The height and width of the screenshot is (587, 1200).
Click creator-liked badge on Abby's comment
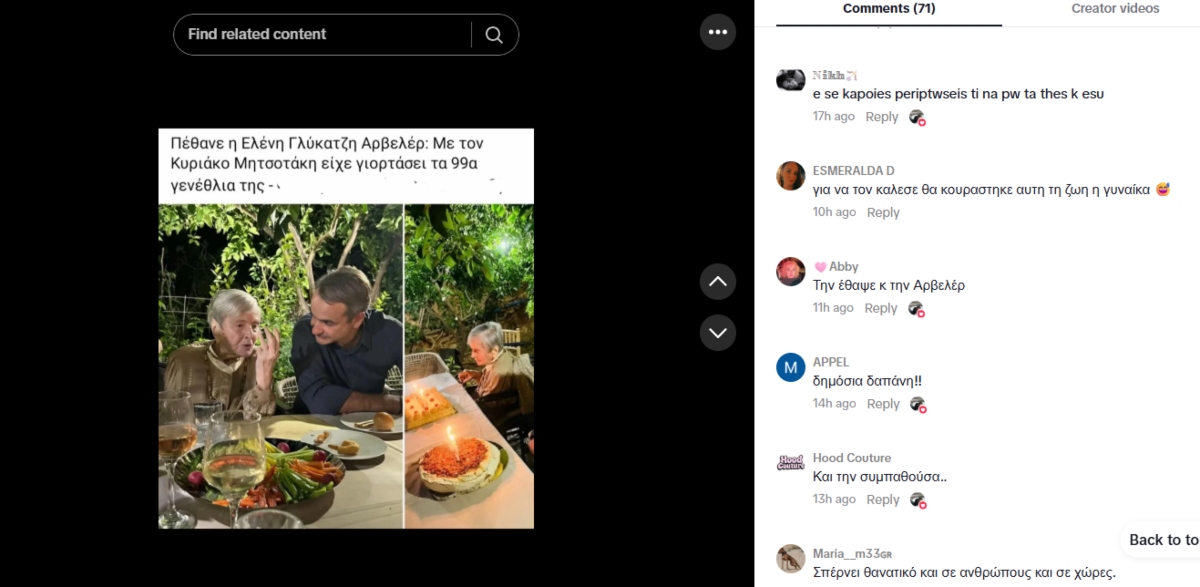[916, 309]
